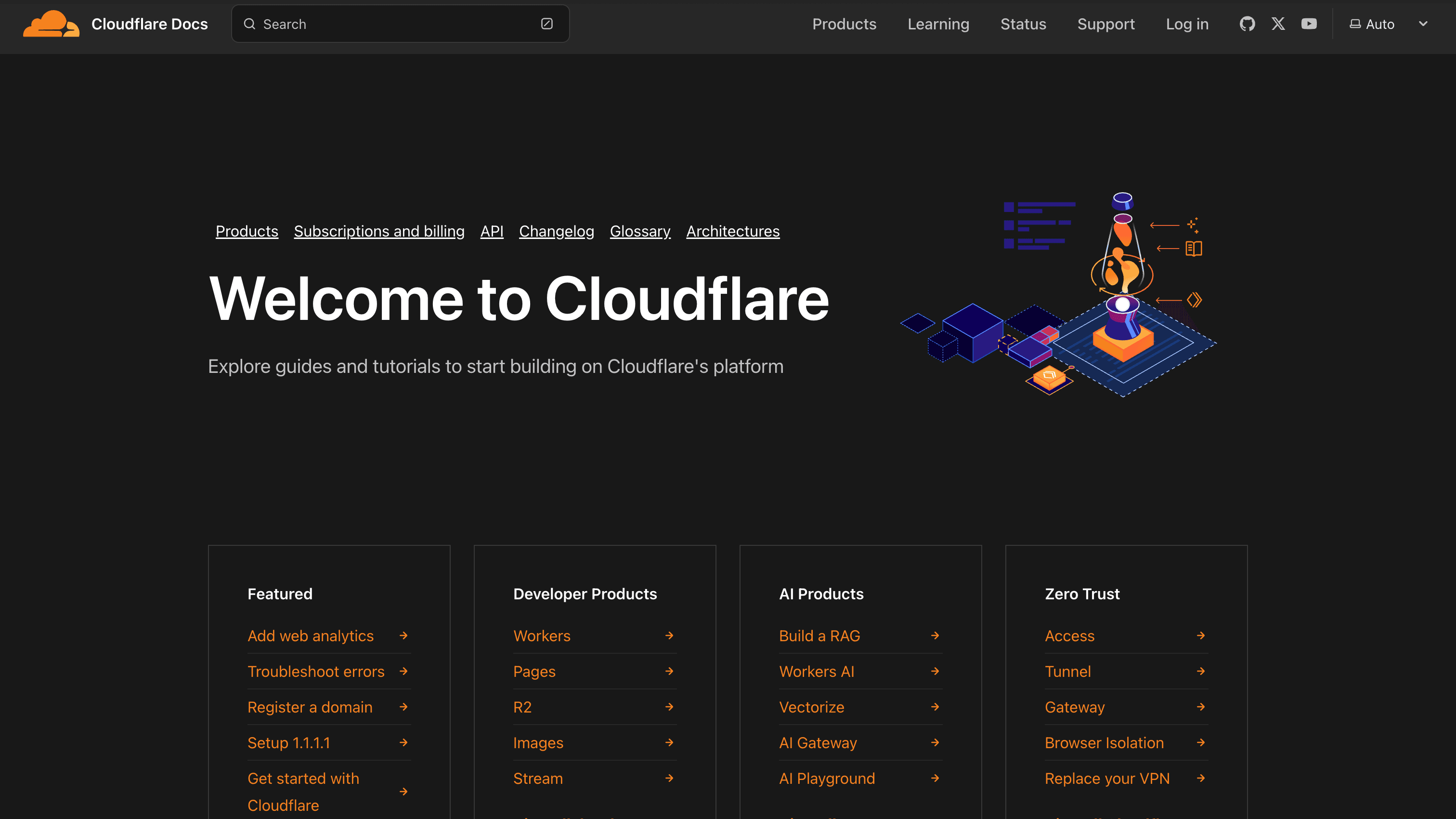This screenshot has width=1456, height=819.
Task: Open the Changelog link
Action: 557,231
